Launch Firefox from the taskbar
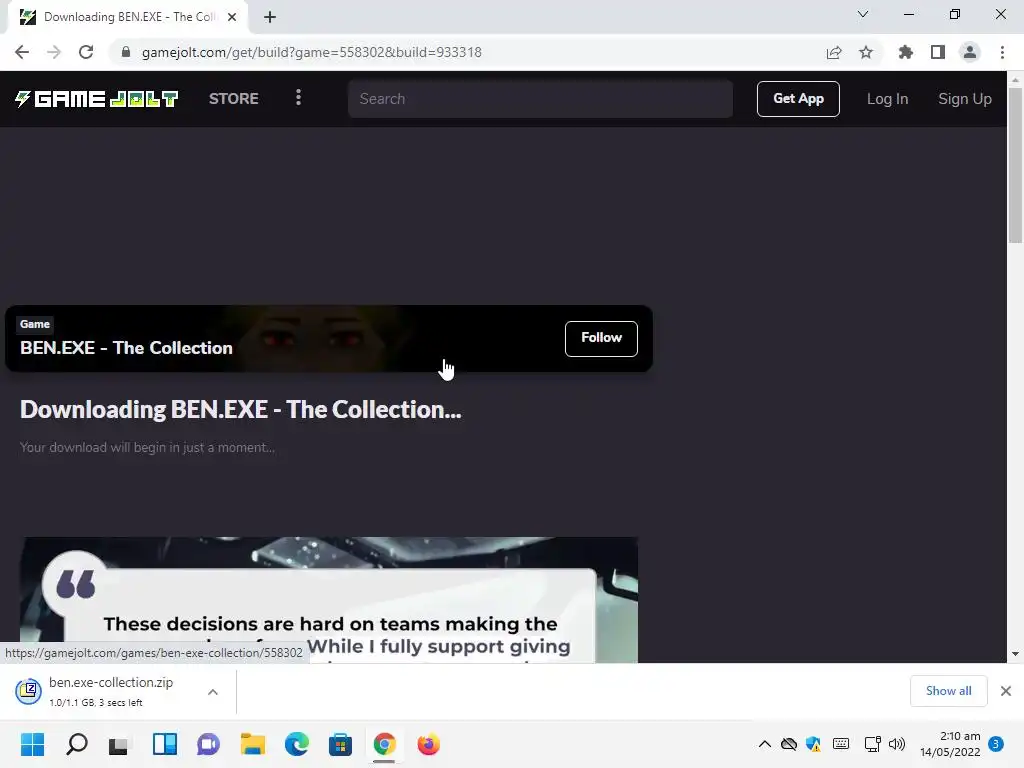This screenshot has height=768, width=1024. click(428, 744)
